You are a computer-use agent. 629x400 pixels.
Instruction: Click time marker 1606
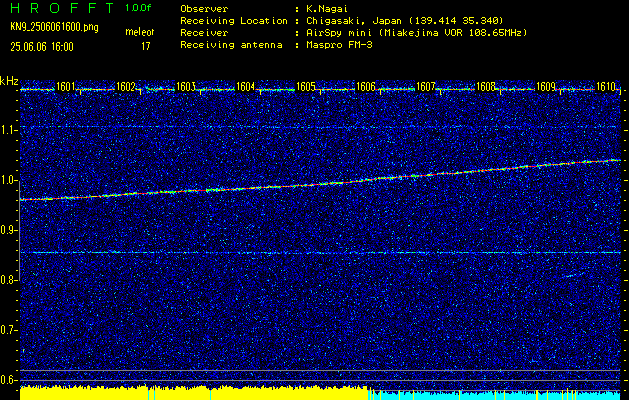pyautogui.click(x=366, y=86)
